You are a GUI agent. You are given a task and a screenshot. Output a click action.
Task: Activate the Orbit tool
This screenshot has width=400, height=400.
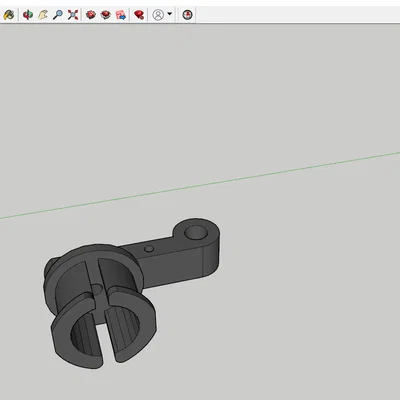[28, 15]
